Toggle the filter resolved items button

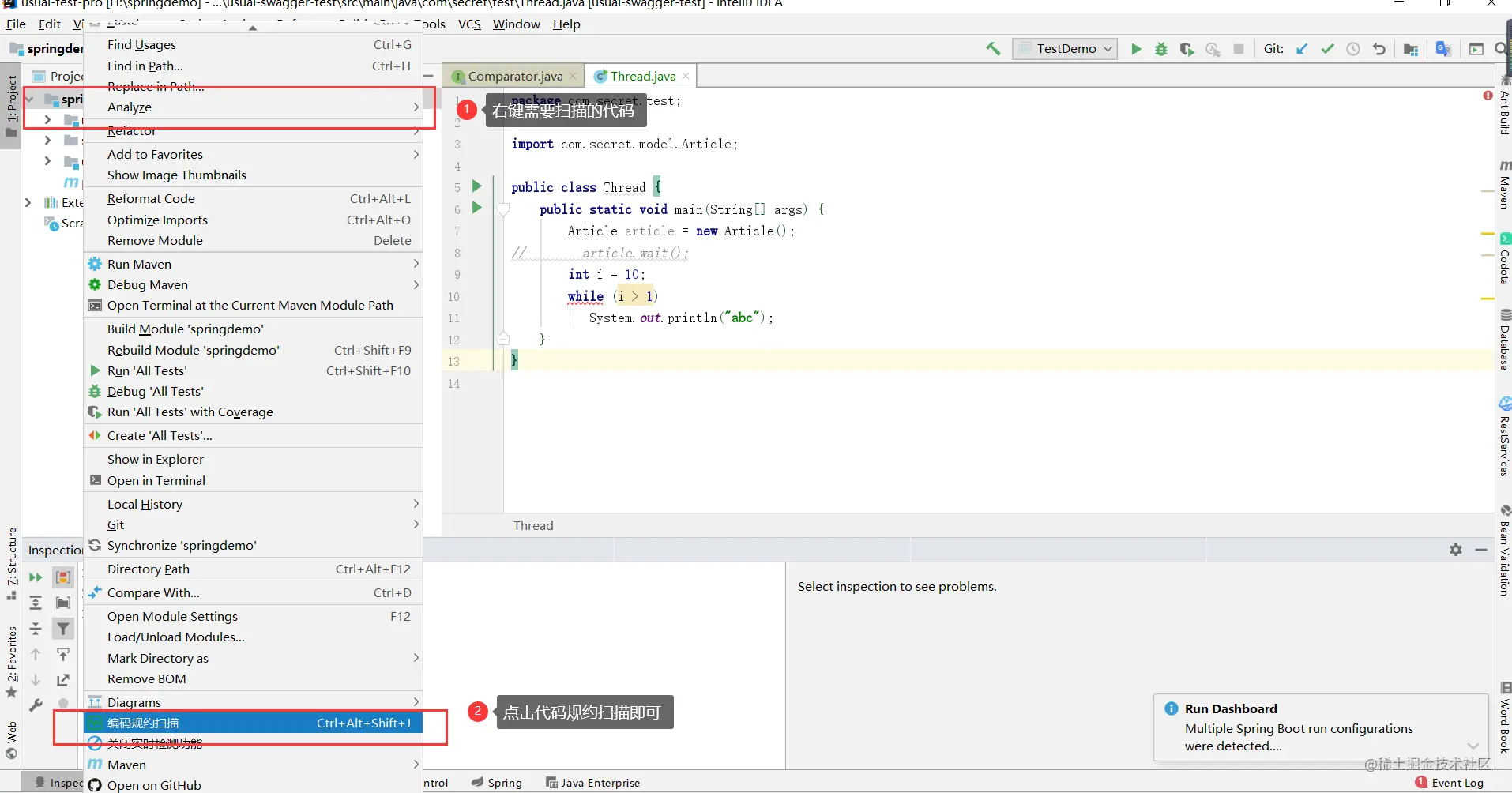pyautogui.click(x=63, y=629)
